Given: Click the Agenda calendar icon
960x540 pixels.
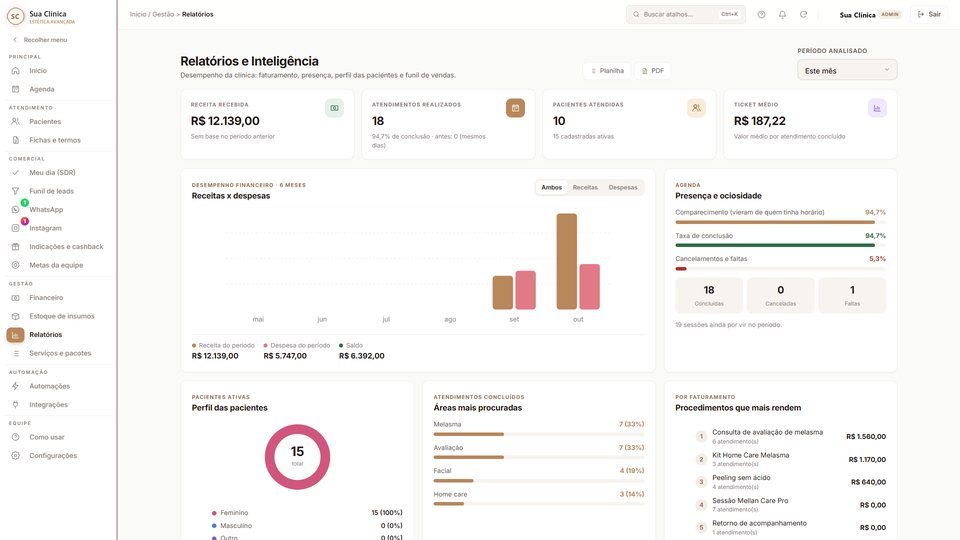Looking at the screenshot, I should (15, 89).
